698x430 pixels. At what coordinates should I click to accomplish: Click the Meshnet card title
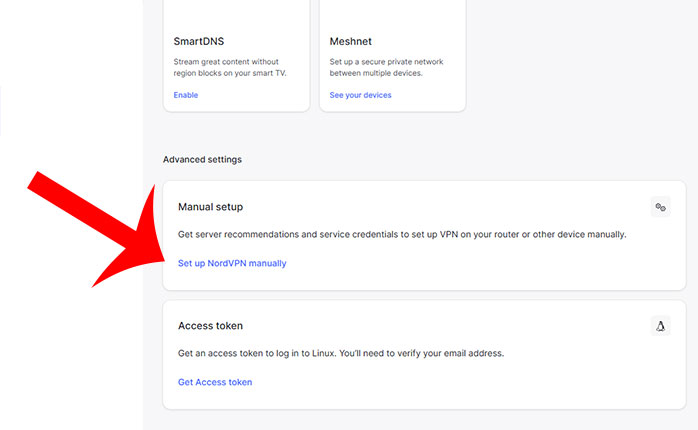[x=351, y=41]
